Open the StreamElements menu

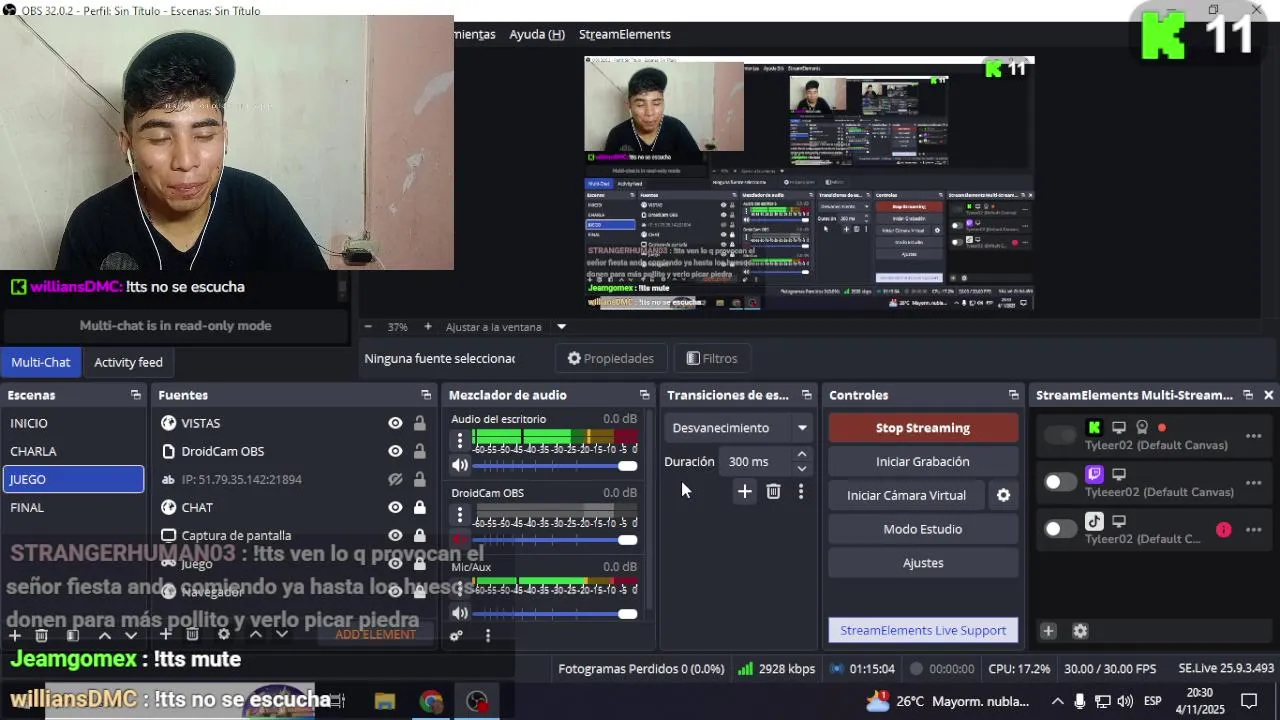pyautogui.click(x=624, y=34)
